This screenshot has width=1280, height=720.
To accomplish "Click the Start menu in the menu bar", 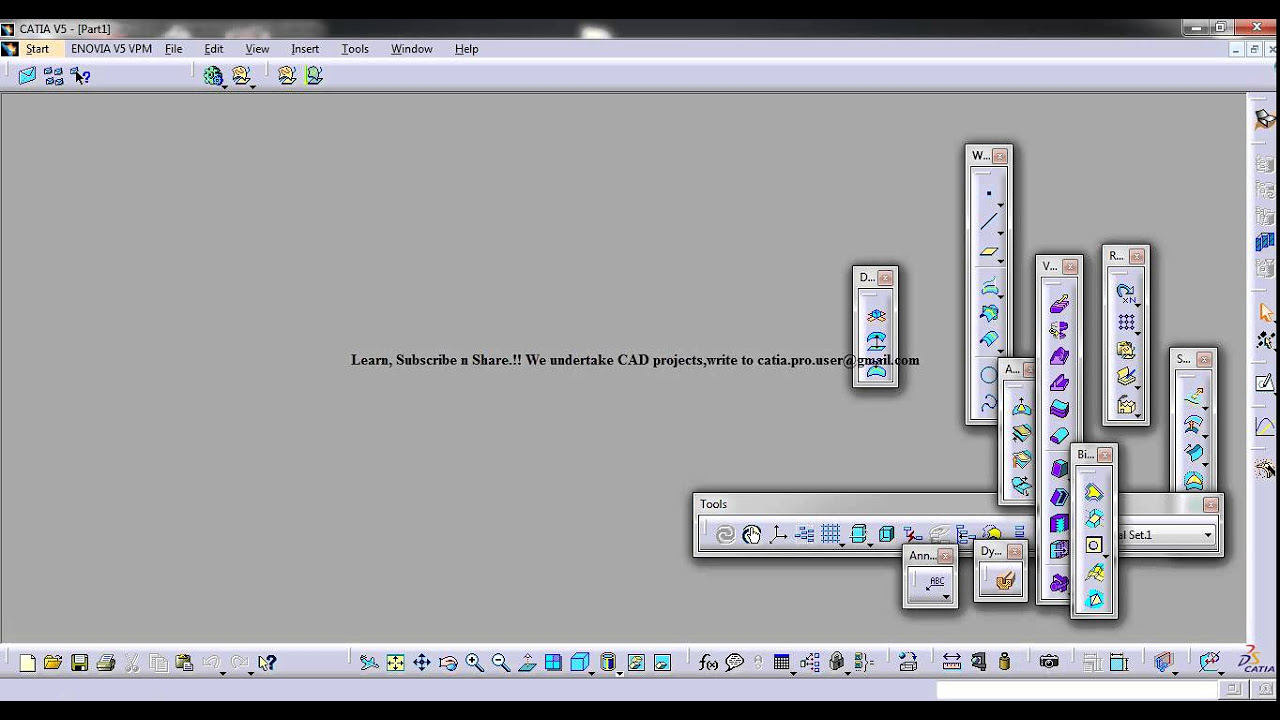I will 37,48.
